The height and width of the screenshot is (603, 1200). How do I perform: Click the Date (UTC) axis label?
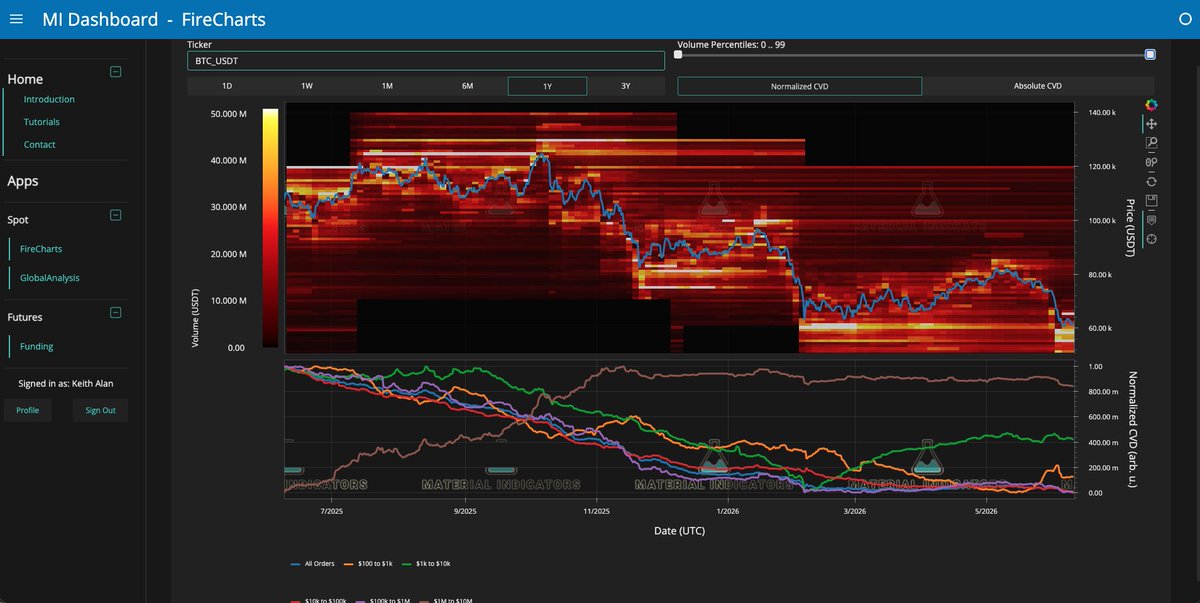tap(679, 531)
